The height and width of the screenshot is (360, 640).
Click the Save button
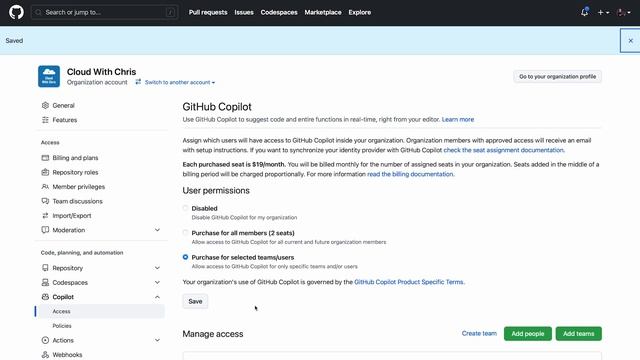pyautogui.click(x=195, y=301)
